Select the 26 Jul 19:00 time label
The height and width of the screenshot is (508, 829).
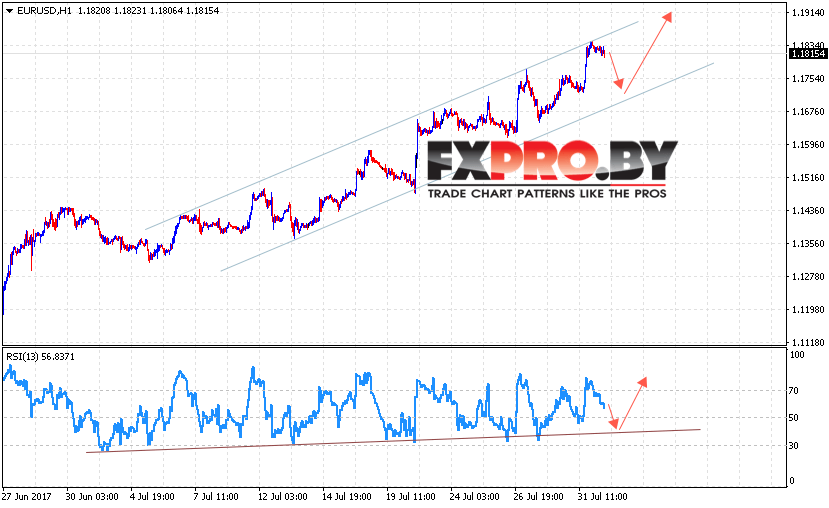pos(539,497)
